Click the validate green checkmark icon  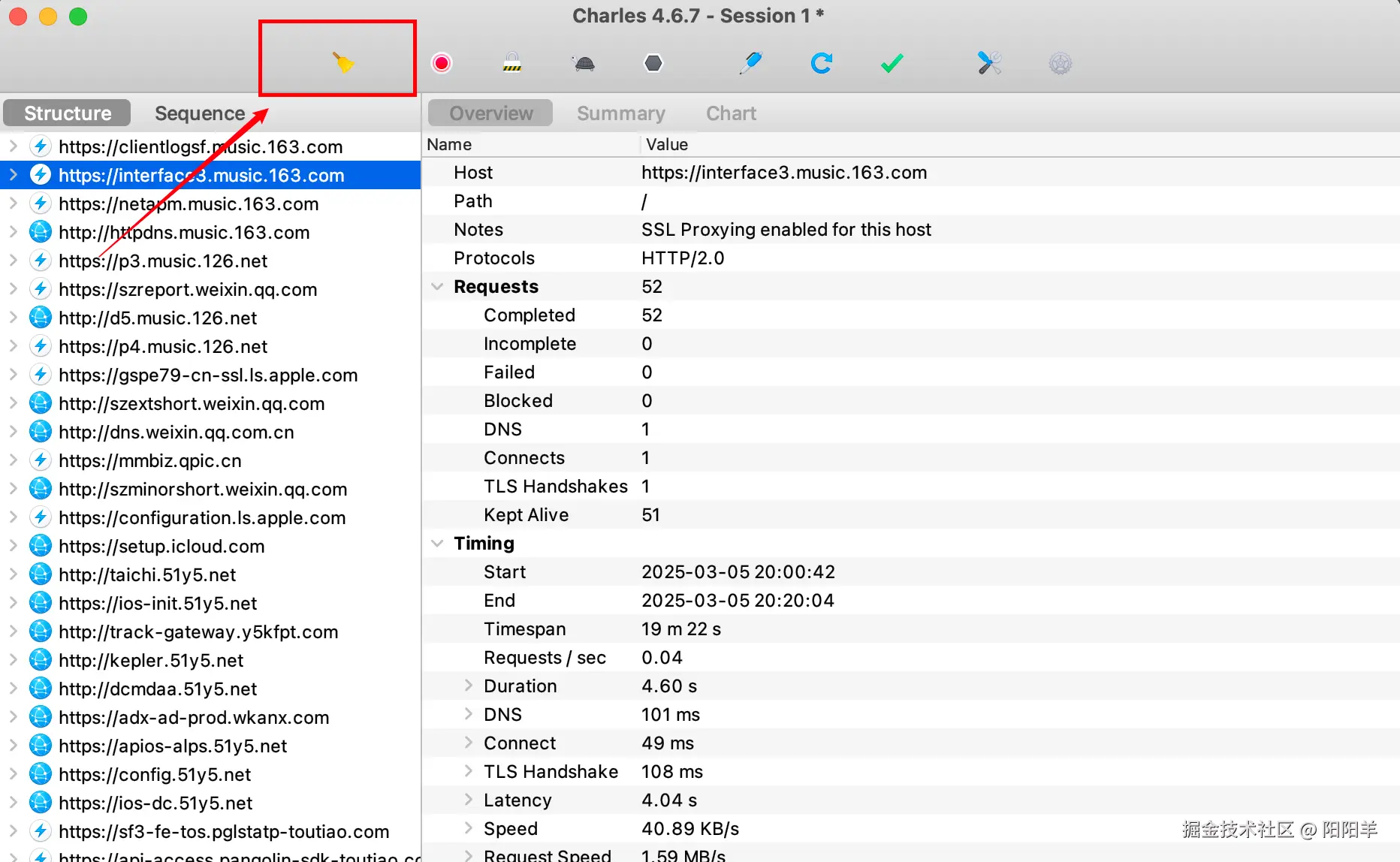click(892, 63)
